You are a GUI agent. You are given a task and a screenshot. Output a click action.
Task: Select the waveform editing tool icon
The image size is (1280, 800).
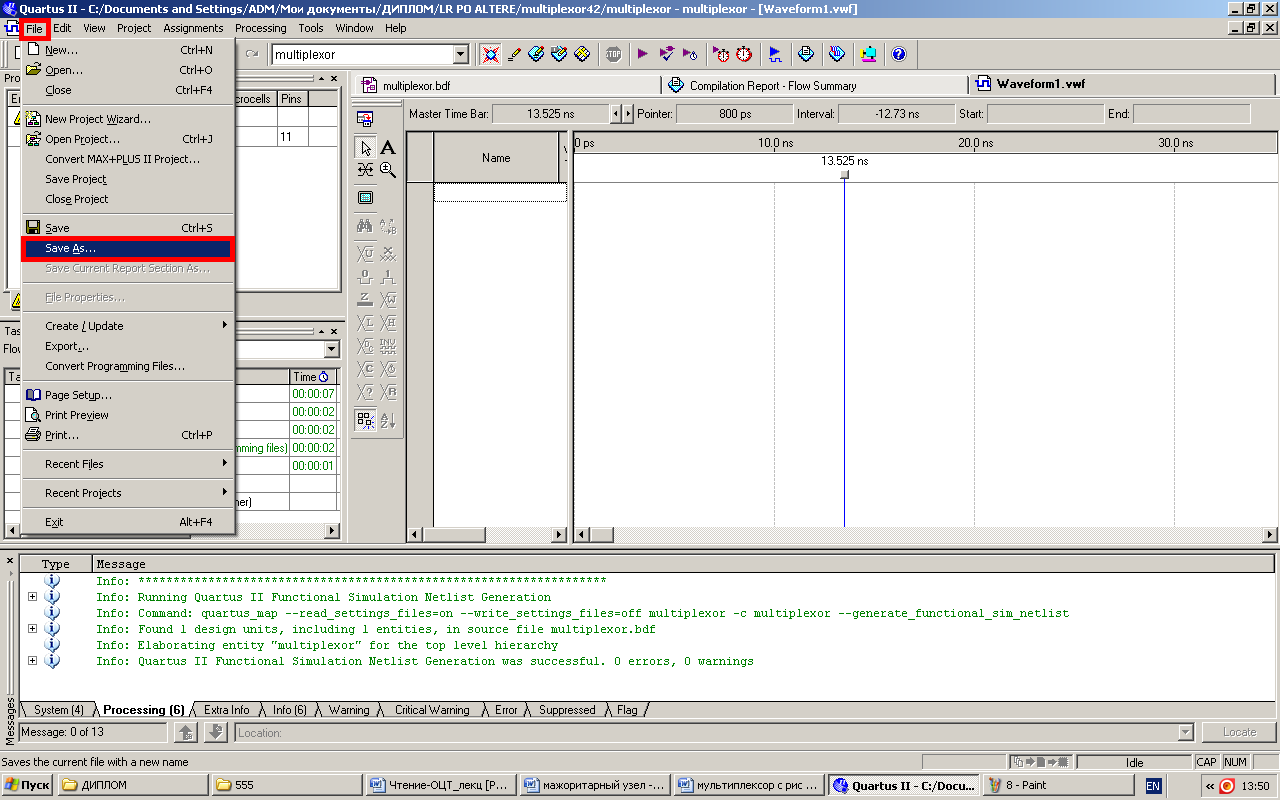[365, 170]
